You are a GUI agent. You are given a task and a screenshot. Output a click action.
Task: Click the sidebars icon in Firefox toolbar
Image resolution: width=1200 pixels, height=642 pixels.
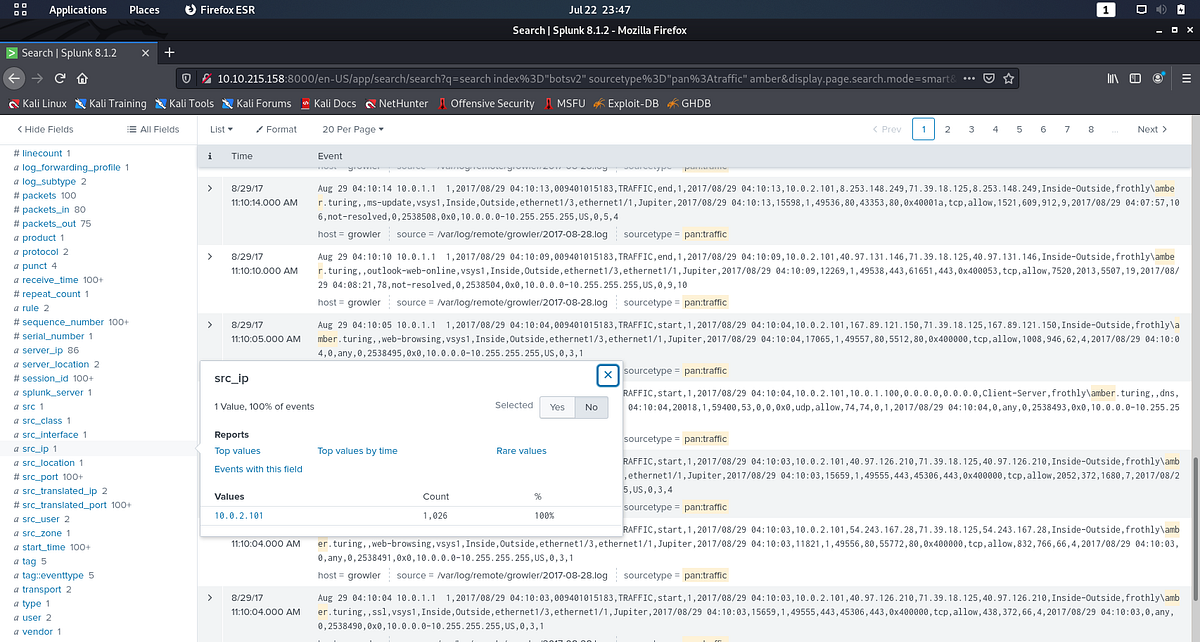[x=1134, y=78]
